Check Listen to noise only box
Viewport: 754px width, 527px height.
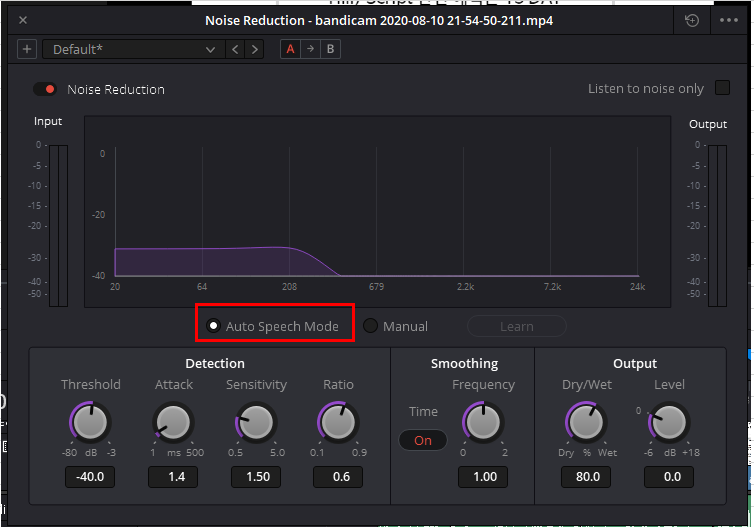(x=722, y=88)
